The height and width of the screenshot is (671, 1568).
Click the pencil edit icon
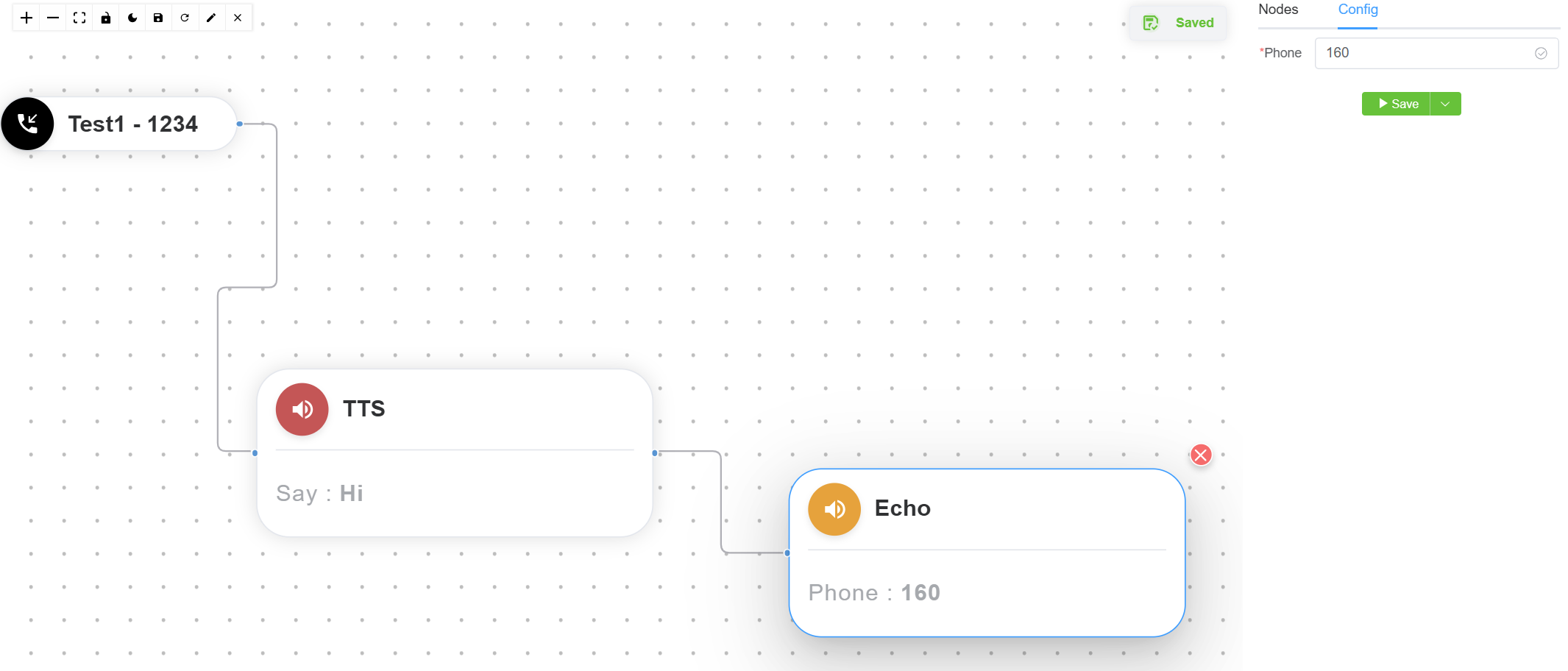211,18
